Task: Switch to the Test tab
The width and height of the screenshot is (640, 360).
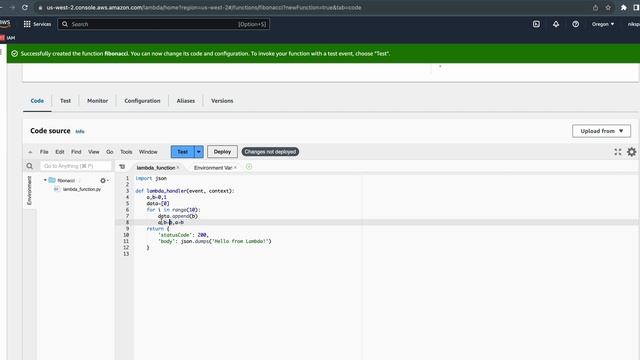Action: pos(65,101)
